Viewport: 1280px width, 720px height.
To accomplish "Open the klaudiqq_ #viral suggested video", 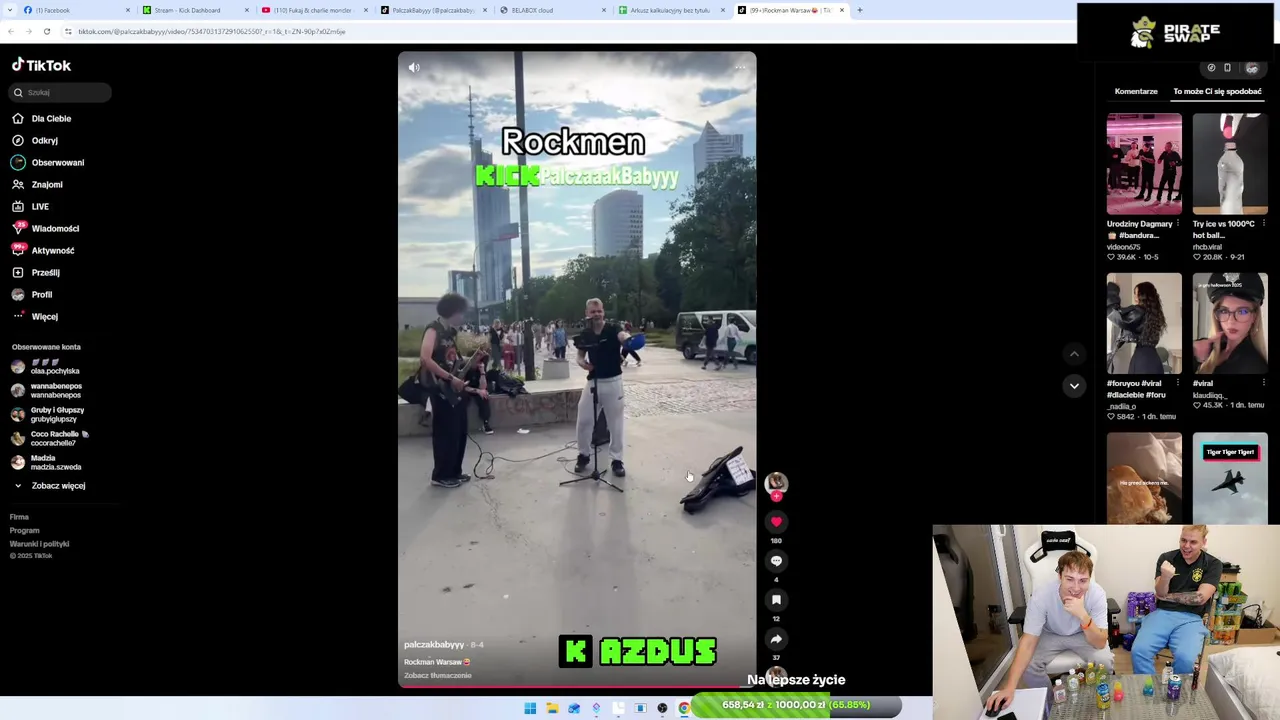I will pos(1230,324).
